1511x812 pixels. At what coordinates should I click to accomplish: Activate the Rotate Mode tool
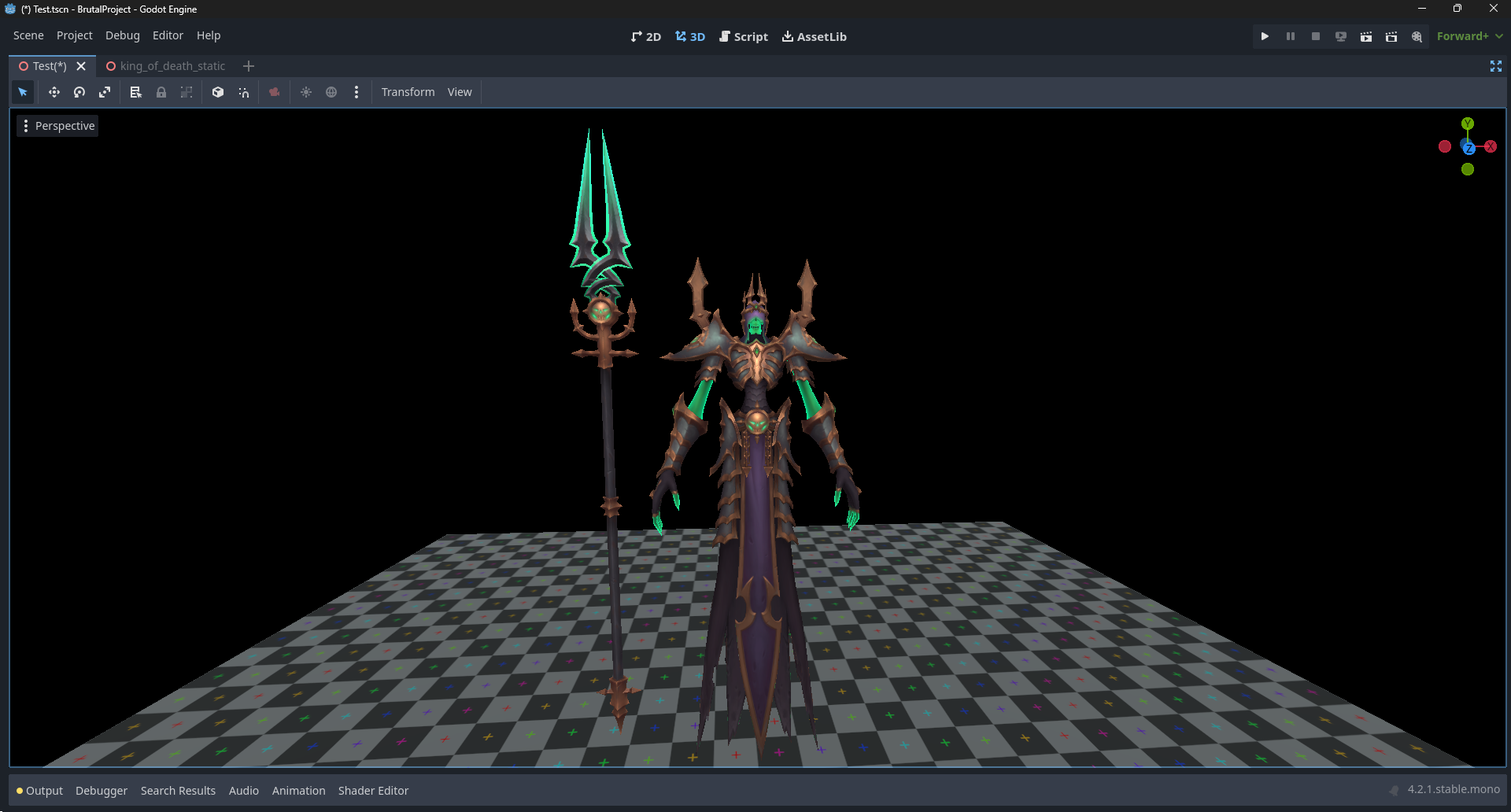79,92
